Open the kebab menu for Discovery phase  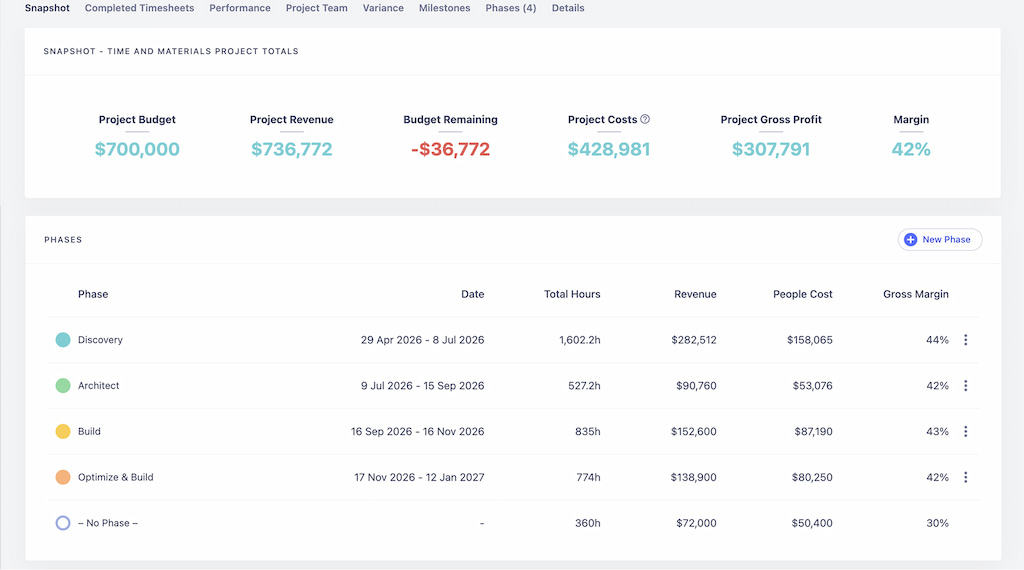(x=965, y=340)
